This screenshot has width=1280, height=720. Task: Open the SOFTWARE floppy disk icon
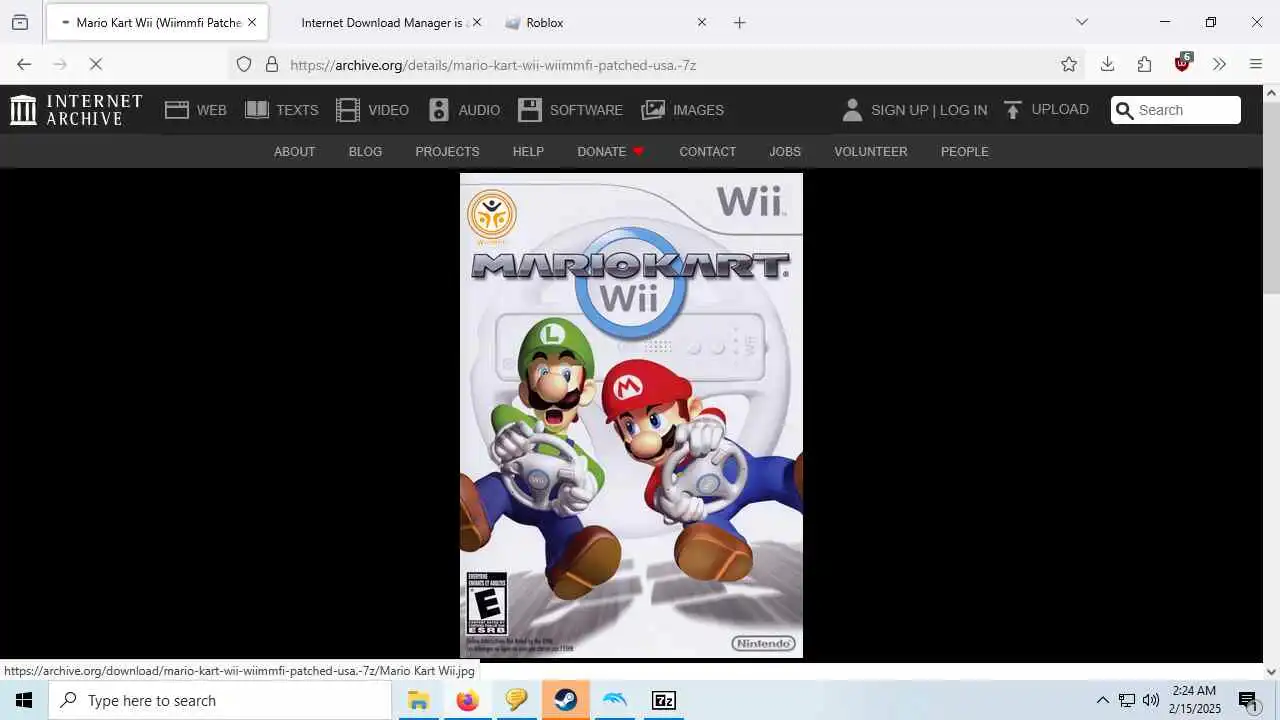point(530,110)
